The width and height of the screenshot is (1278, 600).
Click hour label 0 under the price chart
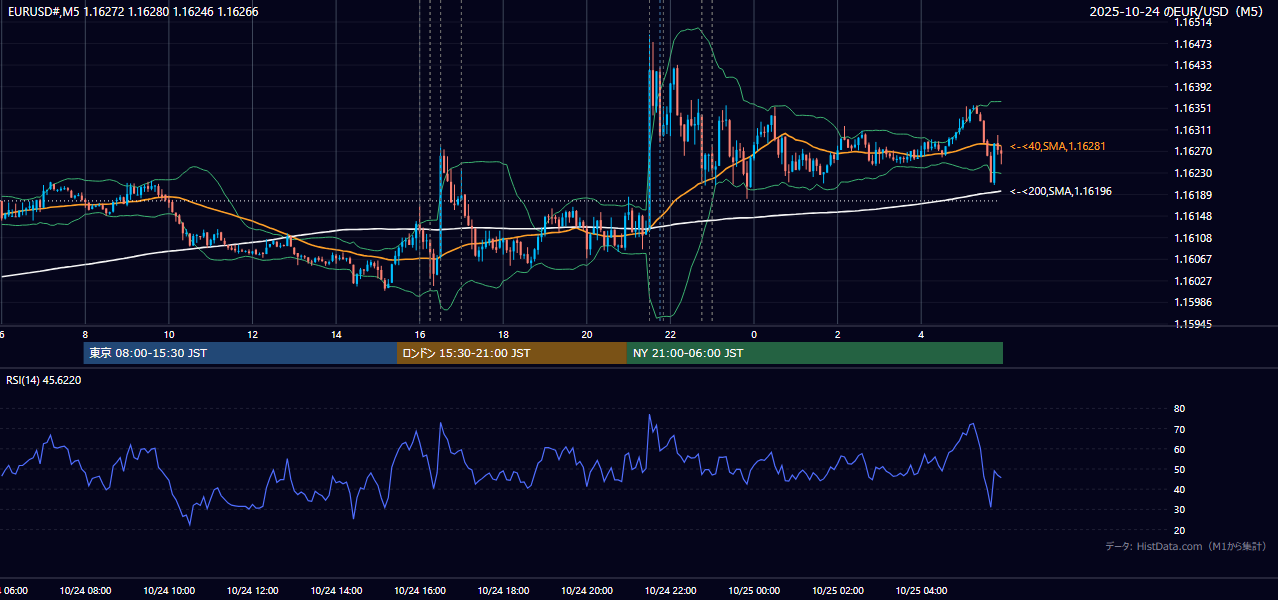coord(754,335)
